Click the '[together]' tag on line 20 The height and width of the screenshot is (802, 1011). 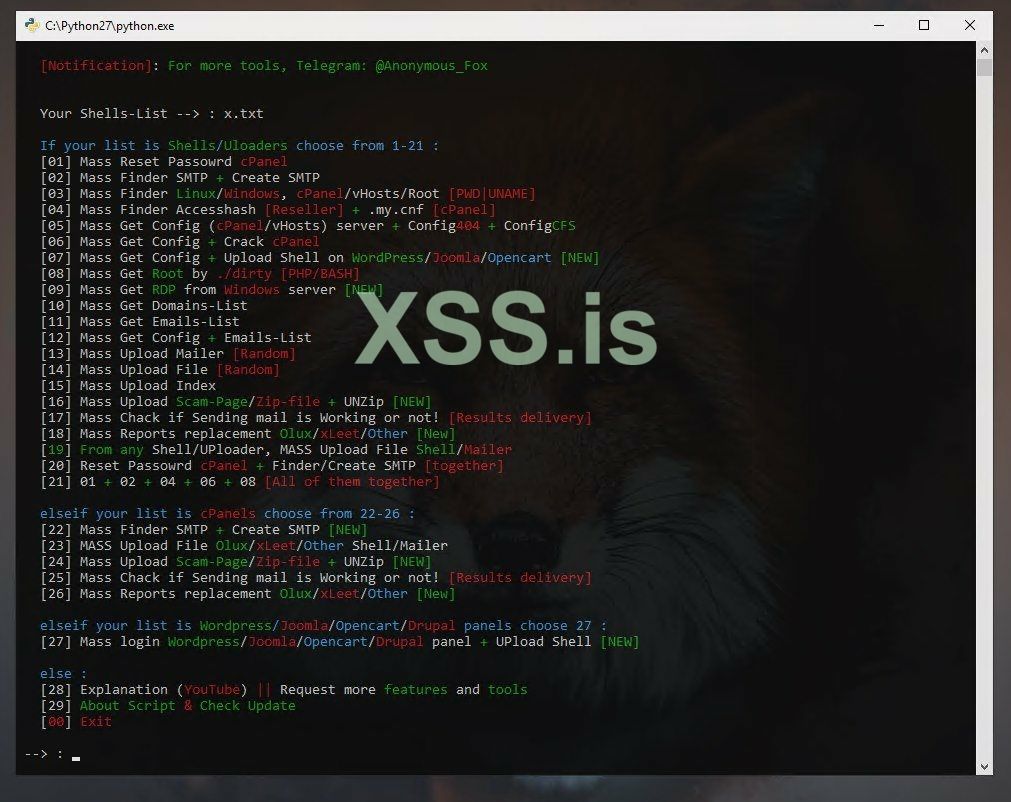(464, 465)
